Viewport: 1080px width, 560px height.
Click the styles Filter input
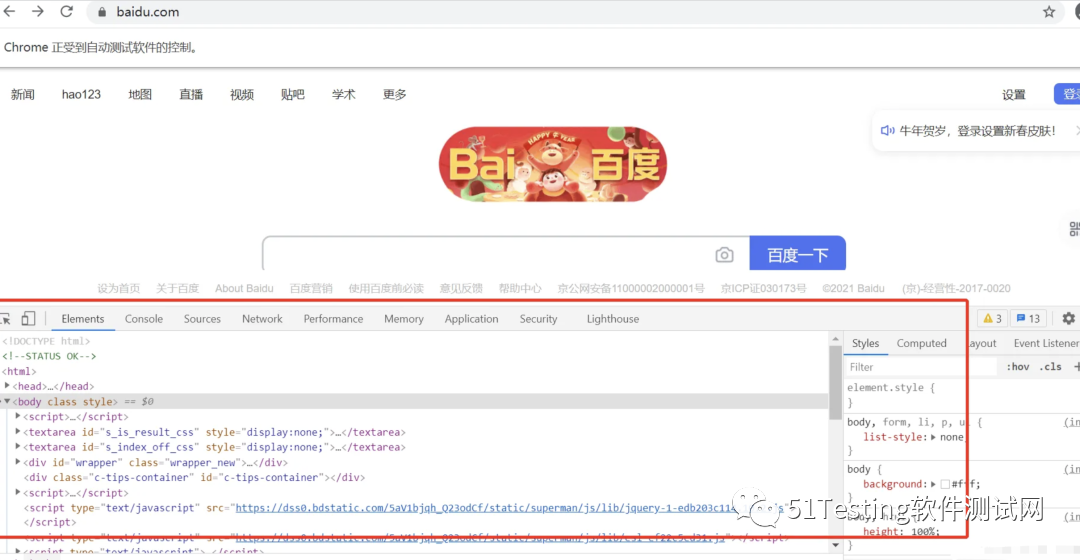921,367
